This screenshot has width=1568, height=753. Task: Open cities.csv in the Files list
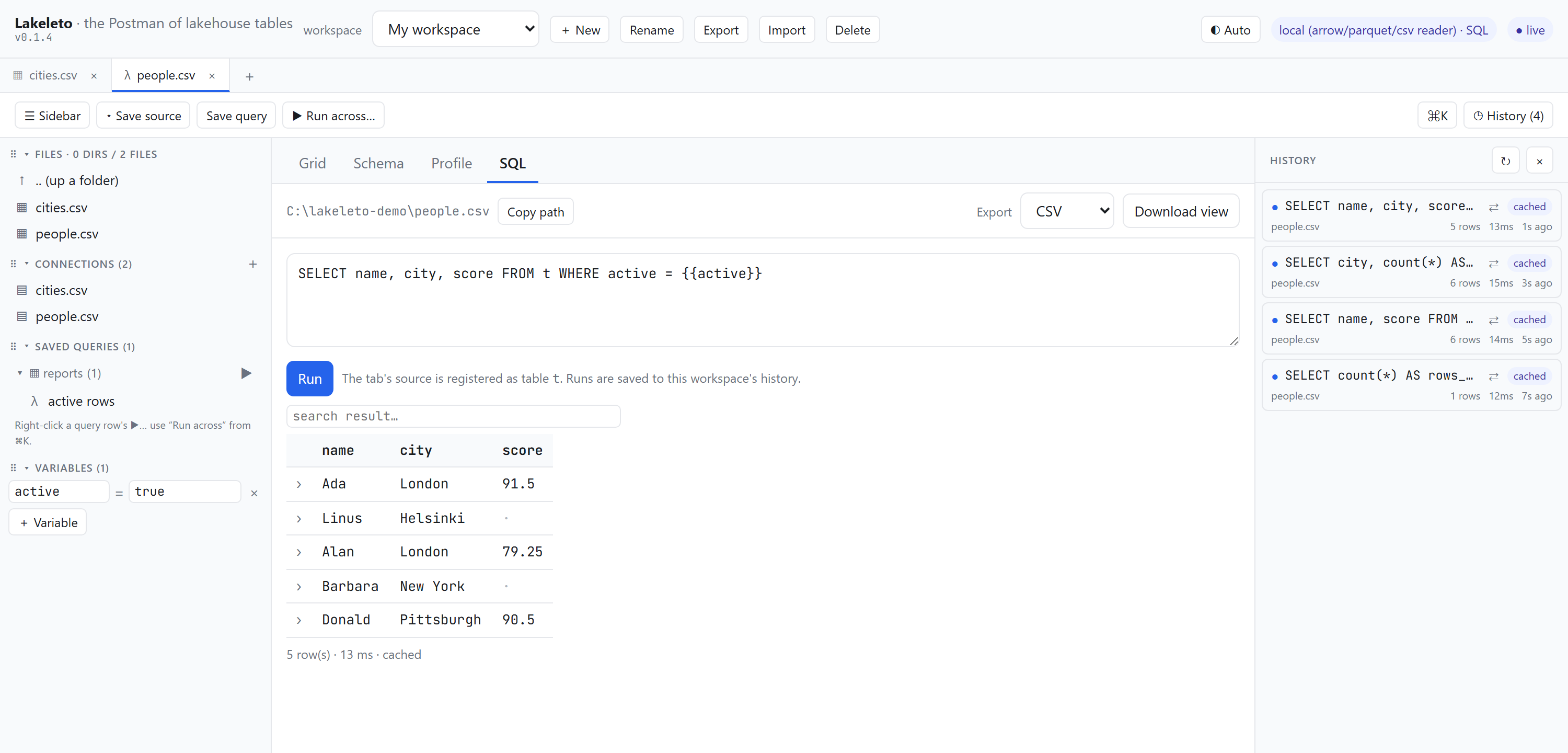click(x=61, y=208)
